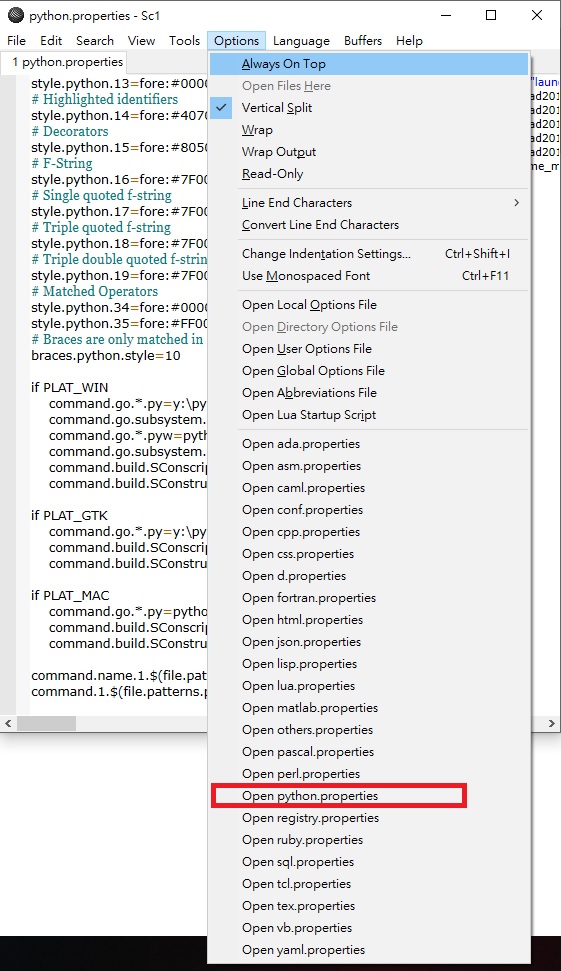Choose Open fortran.properties
The image size is (561, 971).
tap(369, 598)
